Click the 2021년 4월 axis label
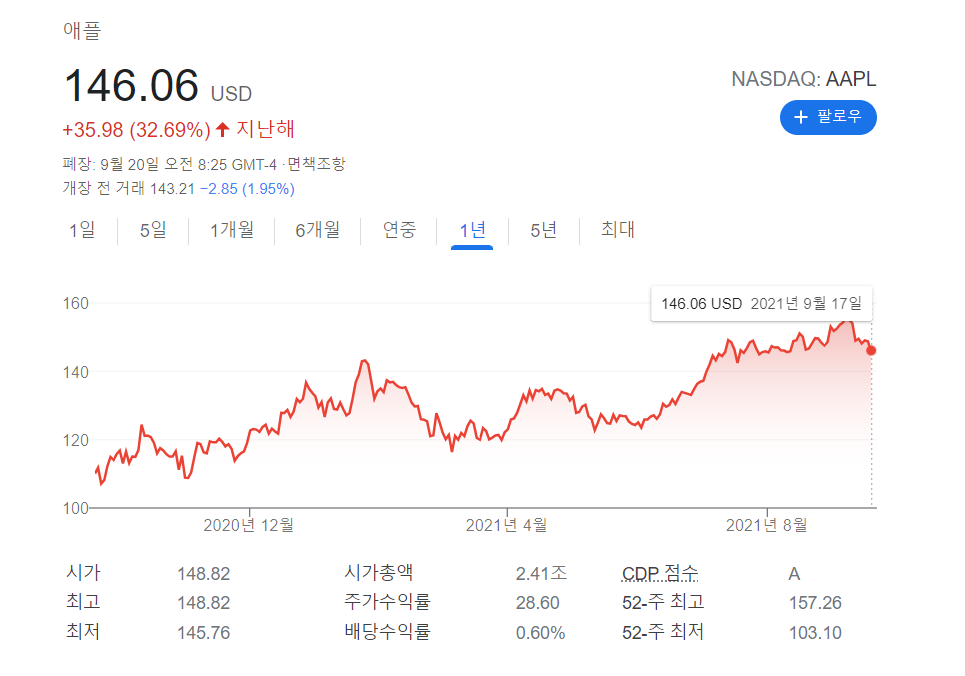This screenshot has height=676, width=965. [507, 525]
